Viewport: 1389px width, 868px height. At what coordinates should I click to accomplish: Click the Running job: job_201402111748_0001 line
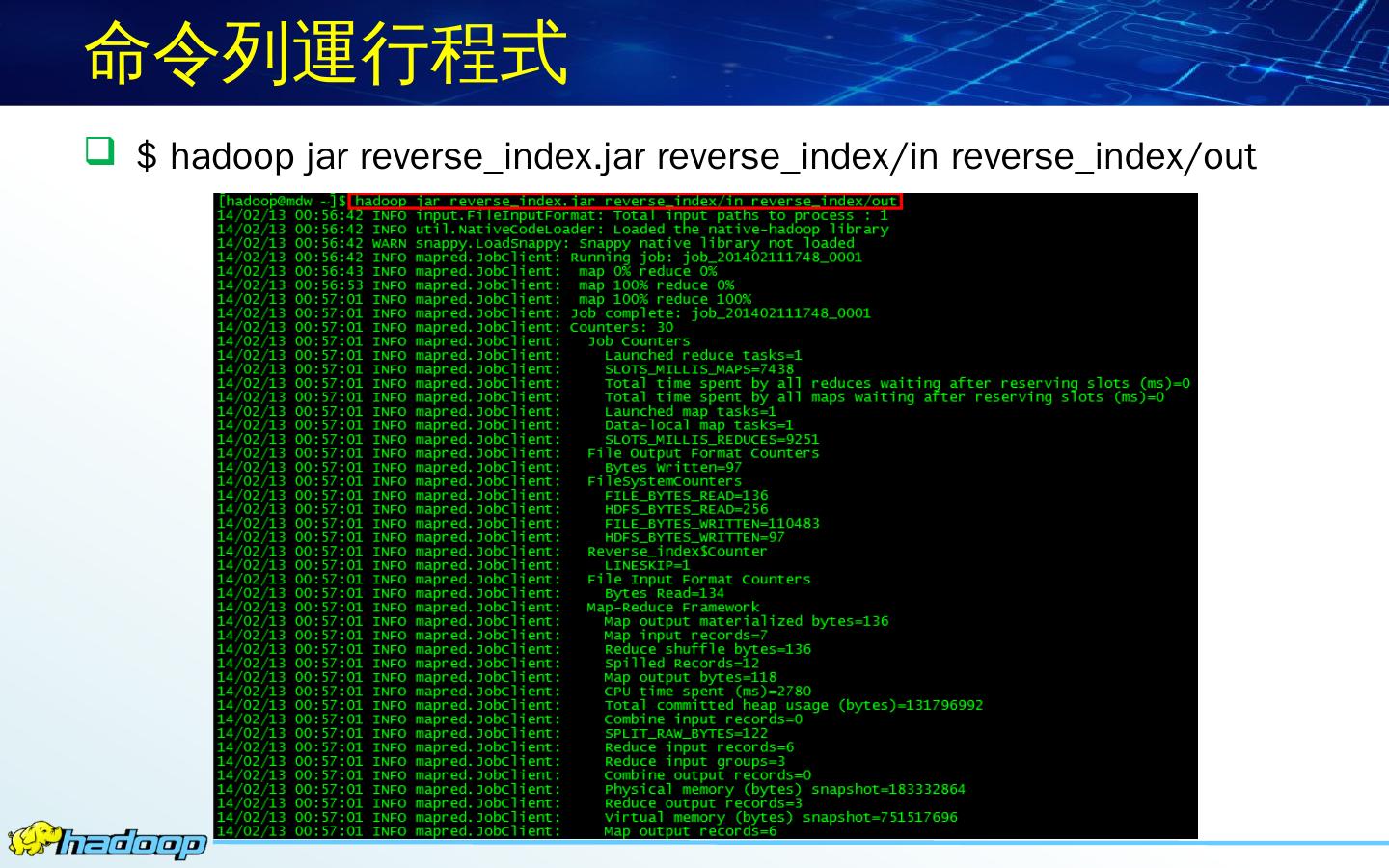click(715, 258)
